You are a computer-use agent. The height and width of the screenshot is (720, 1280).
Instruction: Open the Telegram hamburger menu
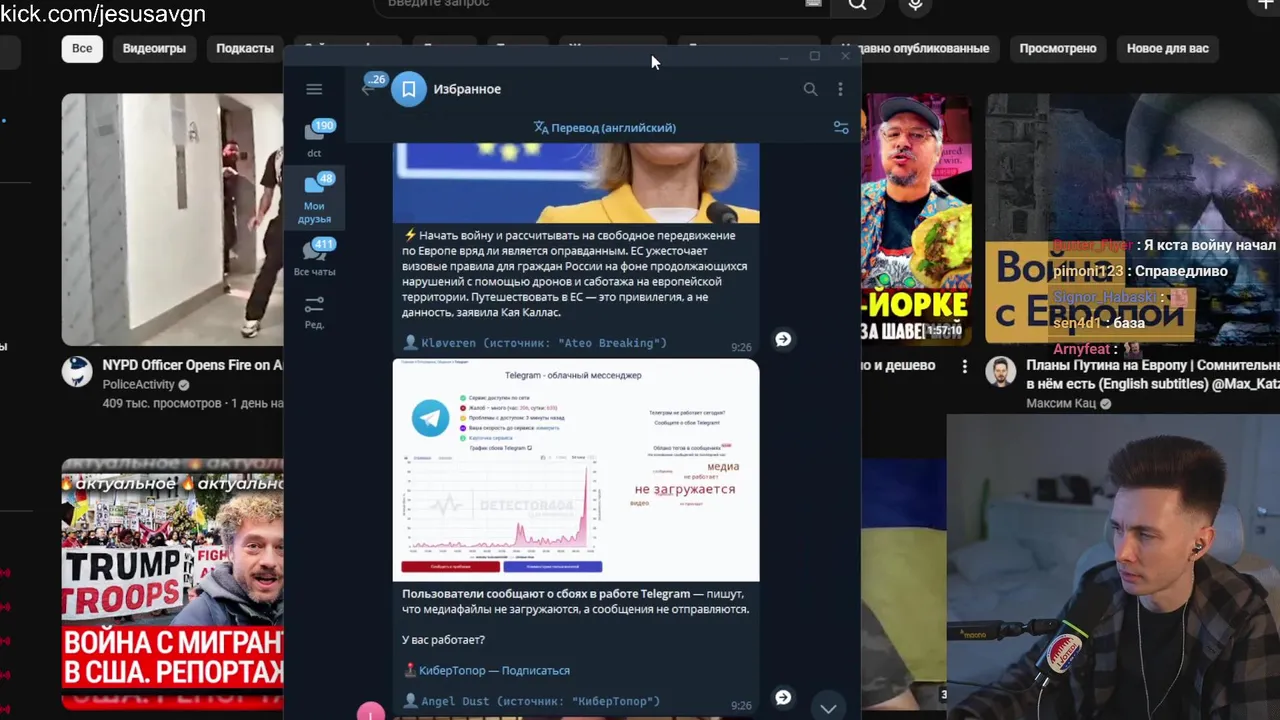314,89
